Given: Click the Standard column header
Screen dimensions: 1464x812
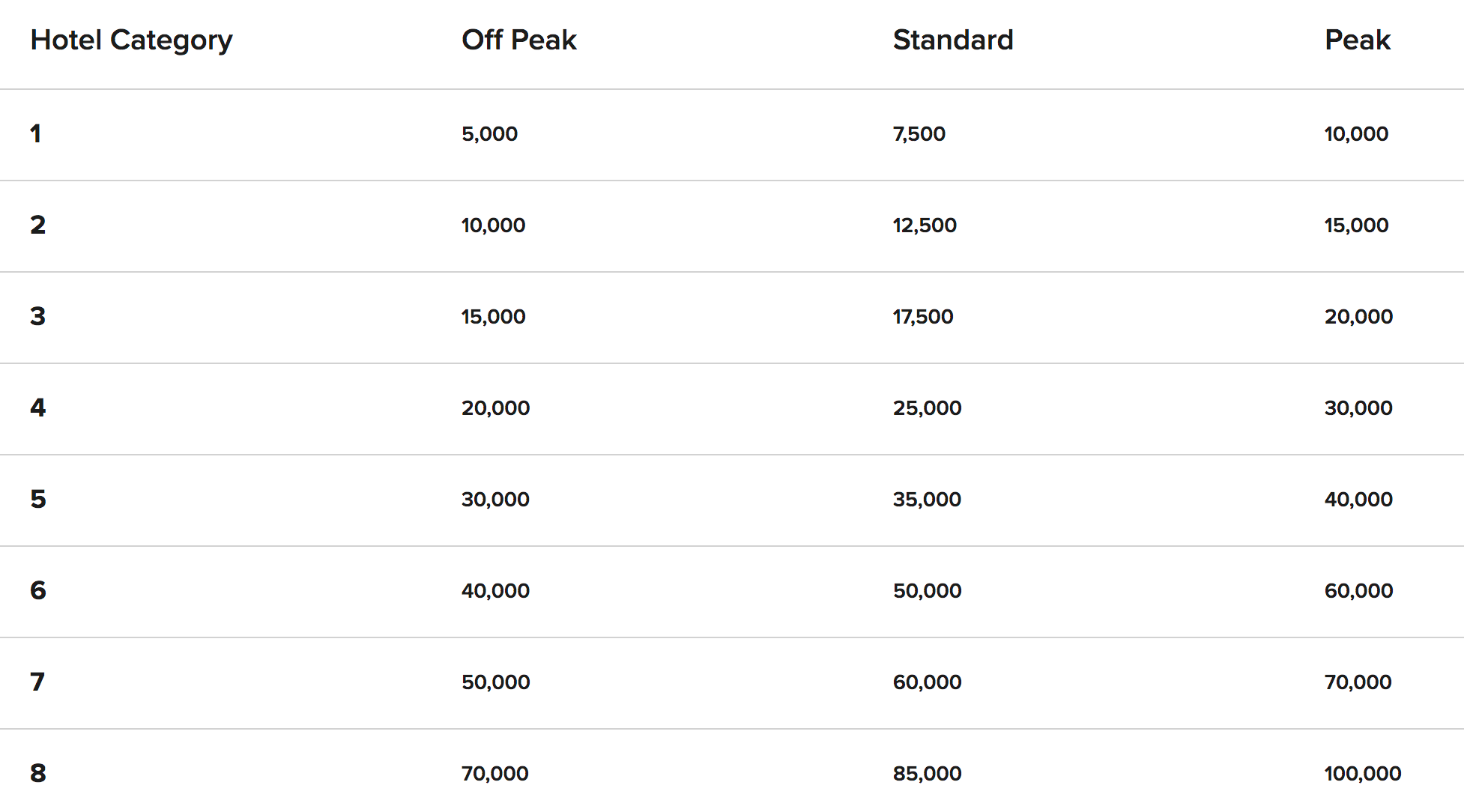Looking at the screenshot, I should tap(952, 40).
